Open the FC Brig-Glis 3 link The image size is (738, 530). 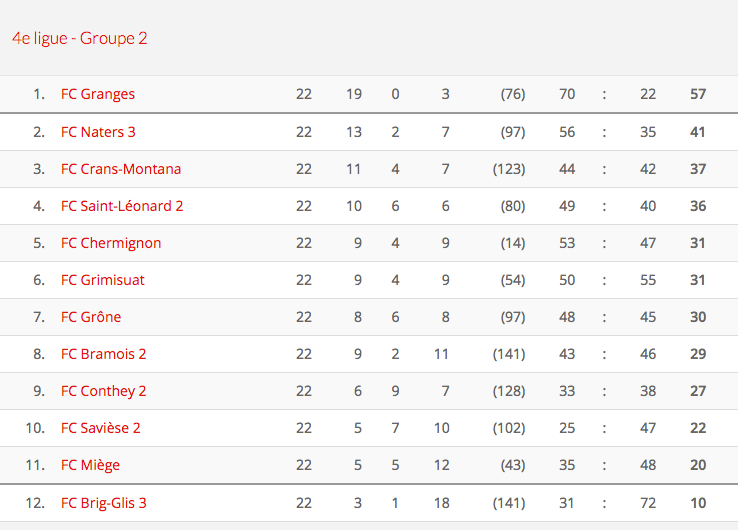pos(104,503)
